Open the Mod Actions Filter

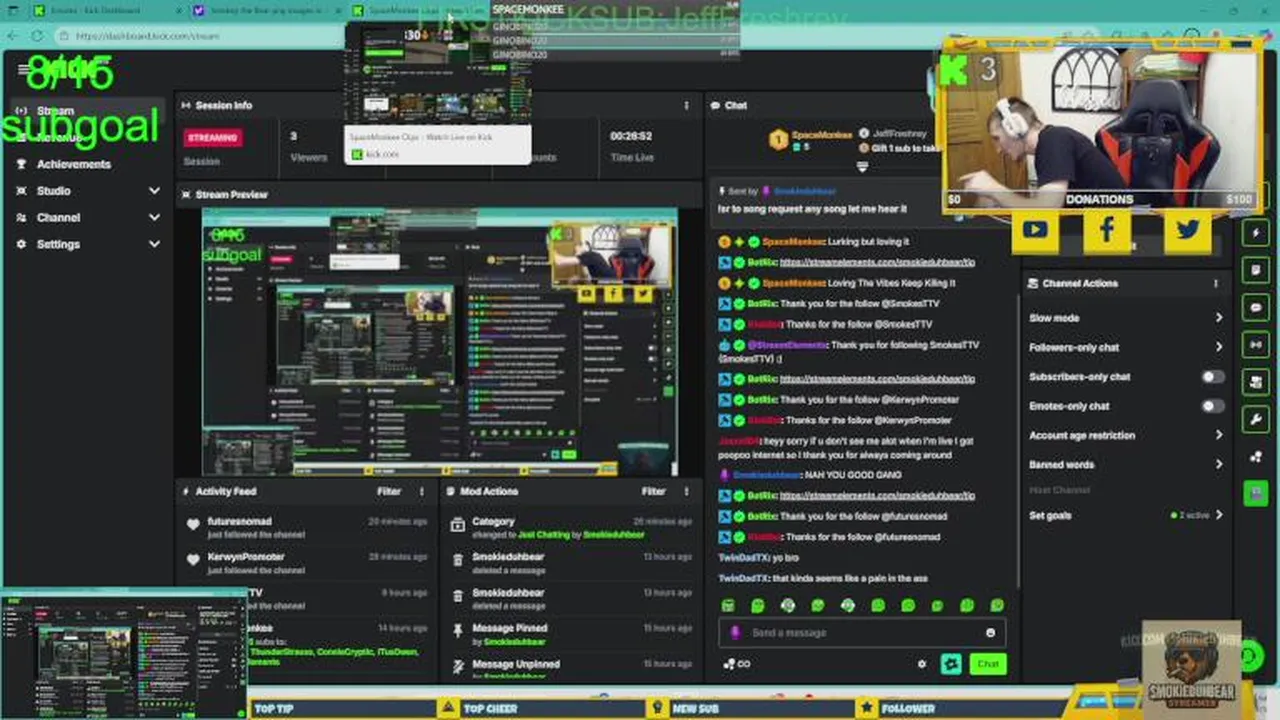click(654, 491)
